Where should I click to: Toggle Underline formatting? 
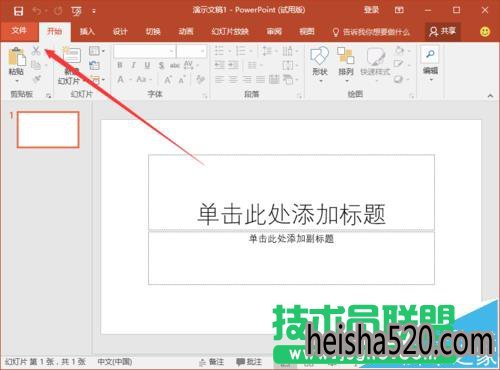tap(147, 65)
